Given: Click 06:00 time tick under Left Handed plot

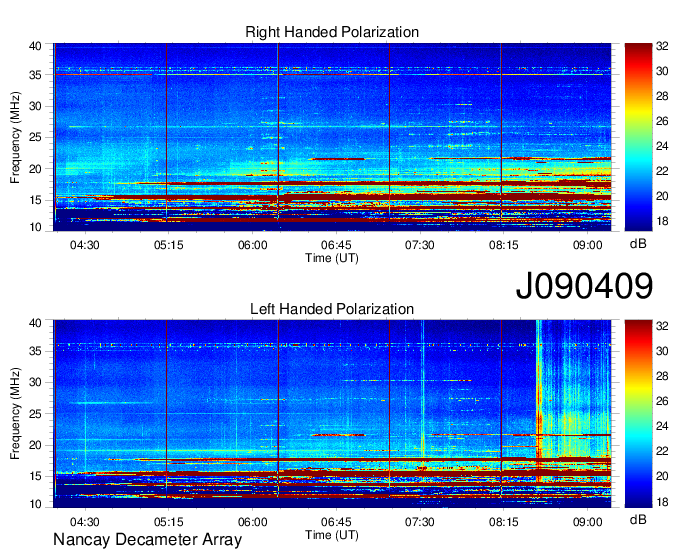Looking at the screenshot, I should (x=252, y=522).
